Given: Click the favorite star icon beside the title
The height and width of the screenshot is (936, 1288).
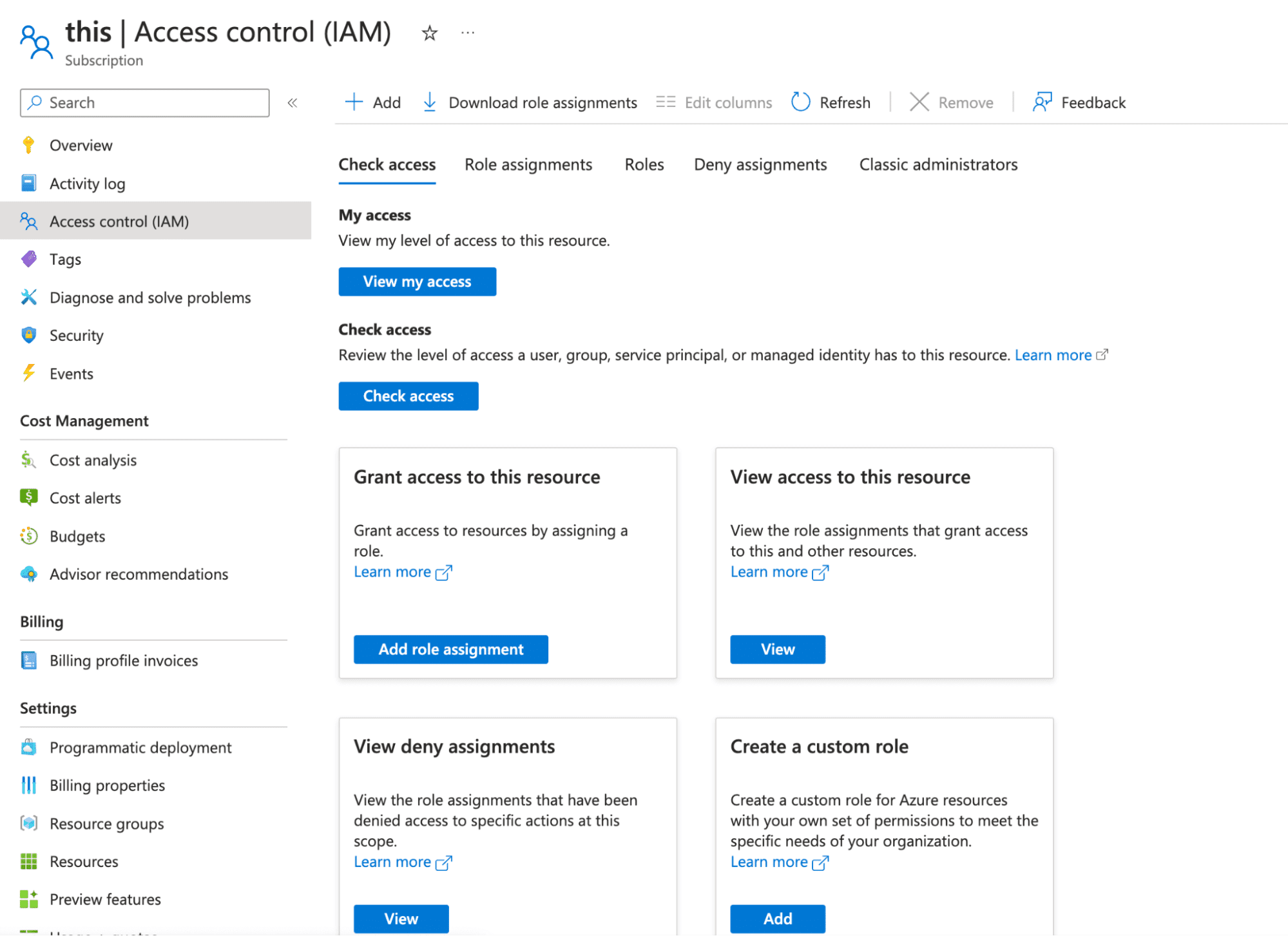Looking at the screenshot, I should click(x=429, y=33).
